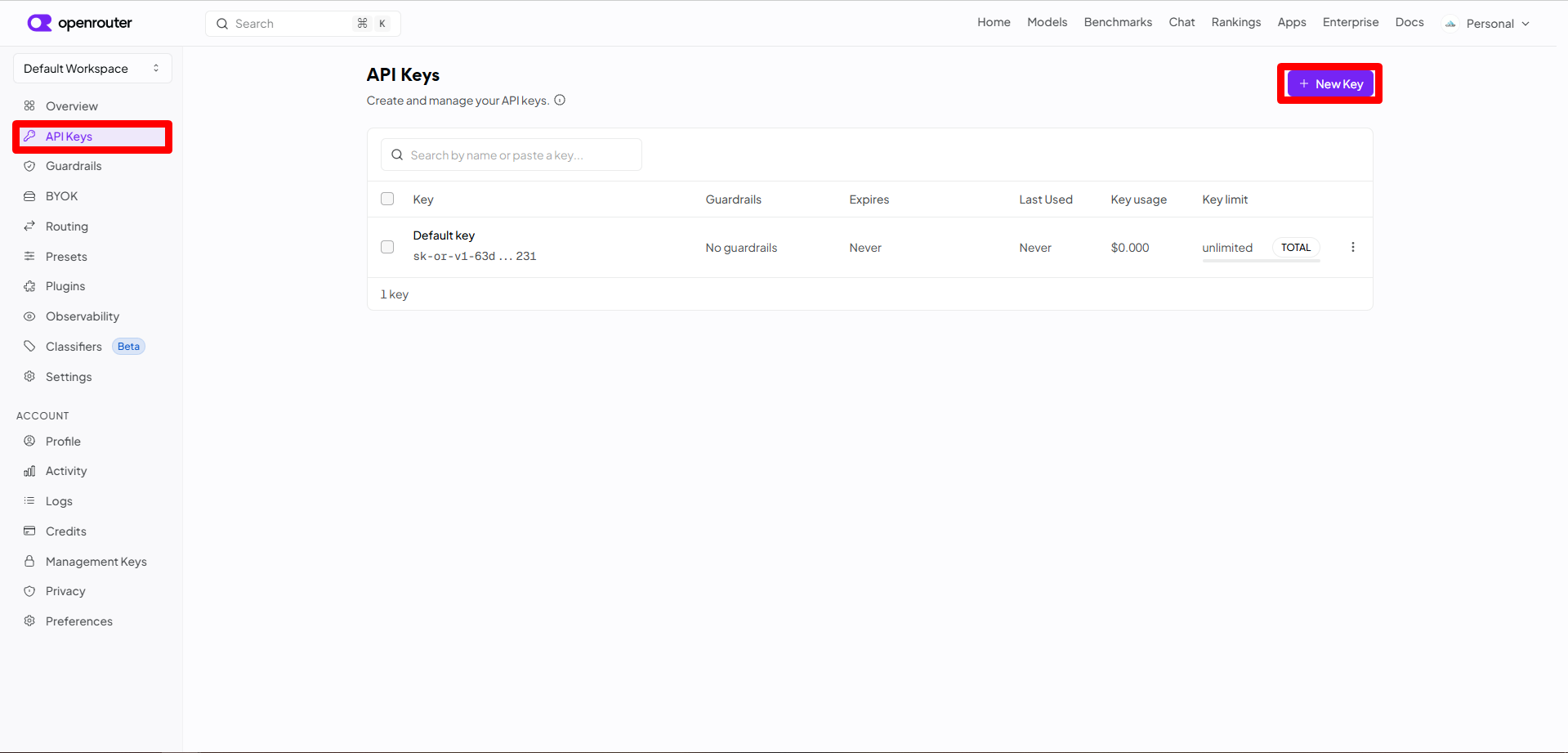Click the Activity bar chart icon
The width and height of the screenshot is (1568, 753).
(x=29, y=471)
